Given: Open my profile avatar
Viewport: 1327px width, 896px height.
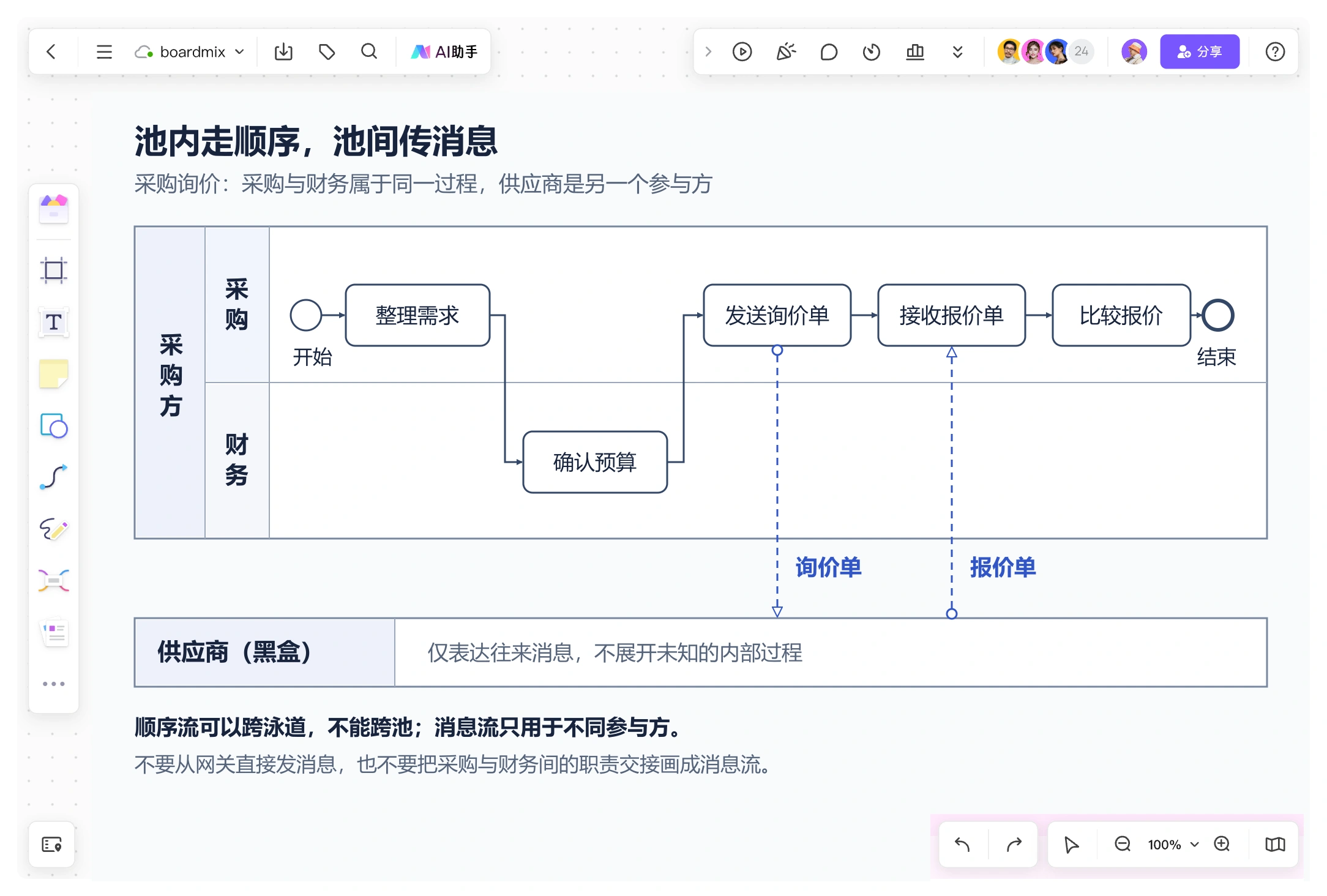Looking at the screenshot, I should coord(1134,51).
